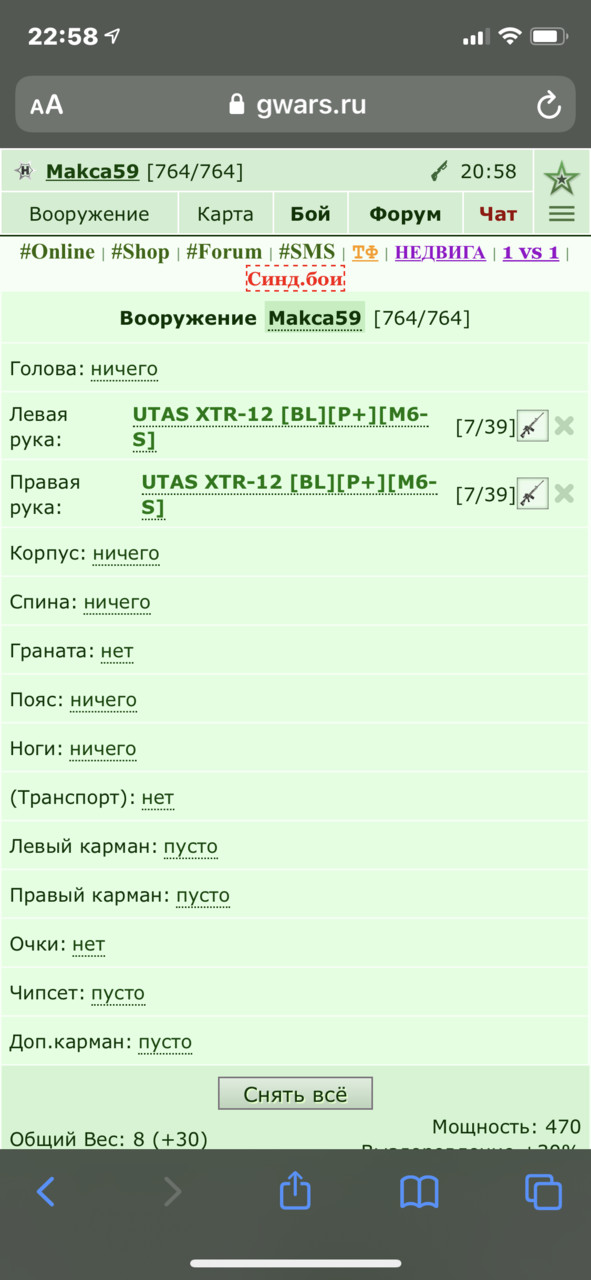Viewport: 591px width, 1280px height.
Task: Remove right hand weapon with X icon
Action: click(564, 493)
